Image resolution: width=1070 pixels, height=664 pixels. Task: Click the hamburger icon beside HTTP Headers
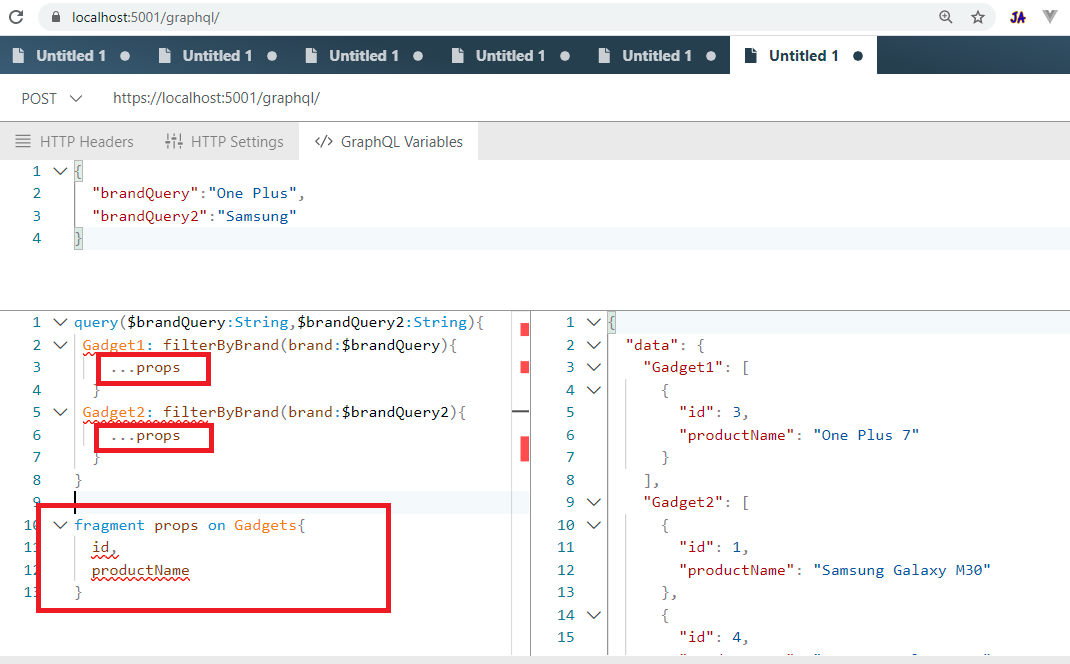pos(23,141)
